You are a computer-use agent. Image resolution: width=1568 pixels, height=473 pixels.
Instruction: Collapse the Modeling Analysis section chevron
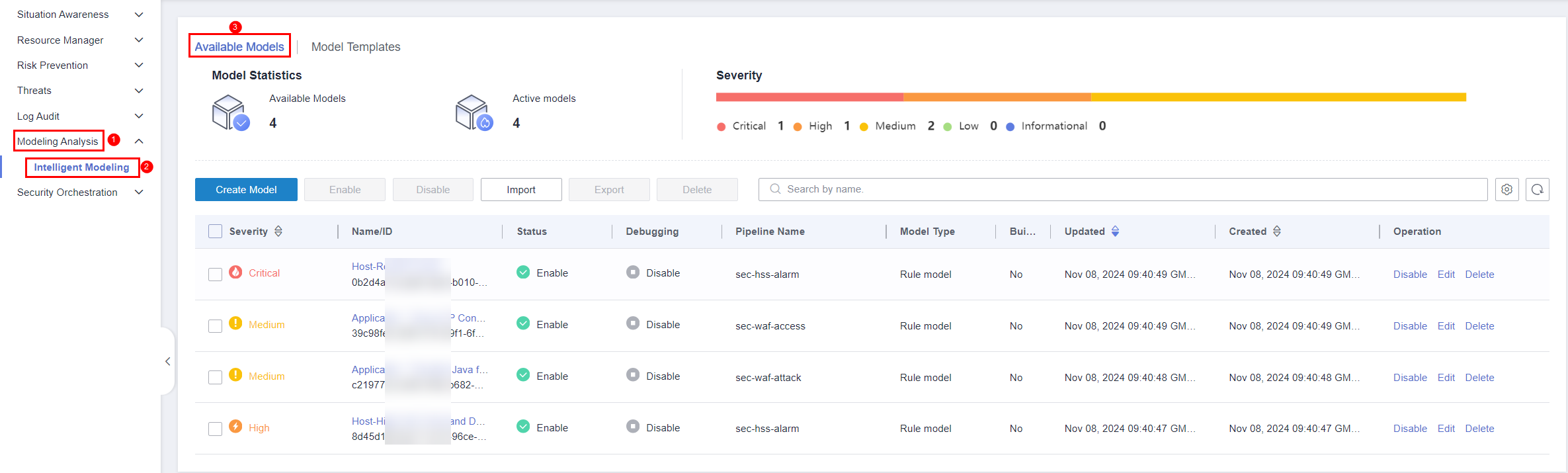point(139,142)
